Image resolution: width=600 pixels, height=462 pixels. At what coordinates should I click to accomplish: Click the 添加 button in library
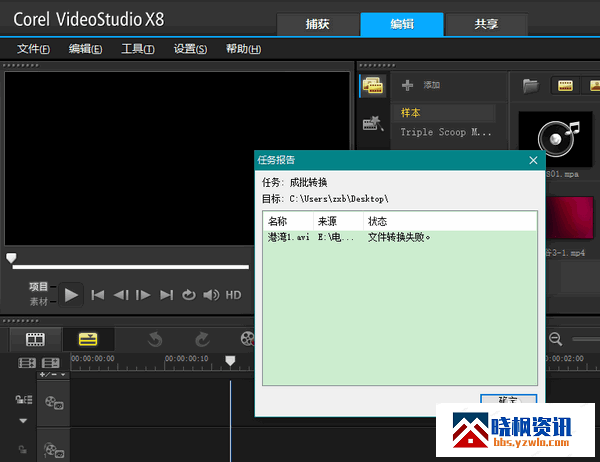(421, 86)
